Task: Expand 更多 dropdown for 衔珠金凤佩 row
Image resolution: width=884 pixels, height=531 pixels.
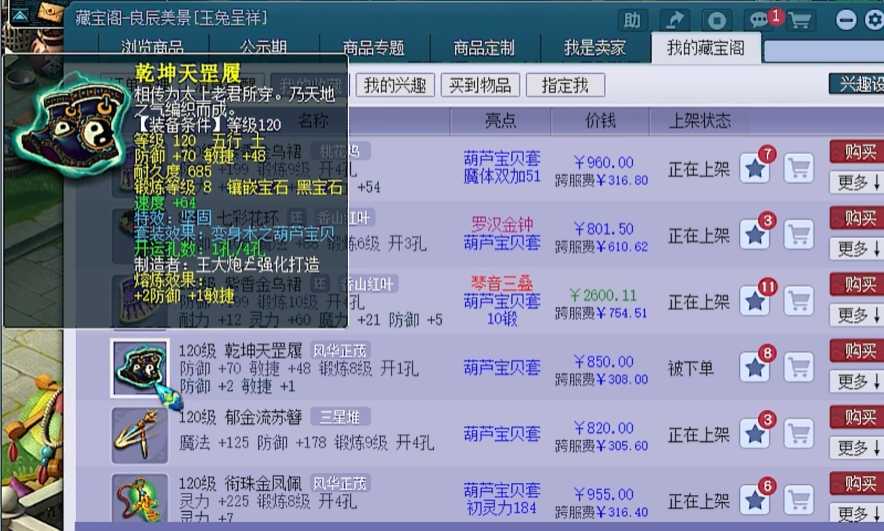Action: tap(858, 514)
